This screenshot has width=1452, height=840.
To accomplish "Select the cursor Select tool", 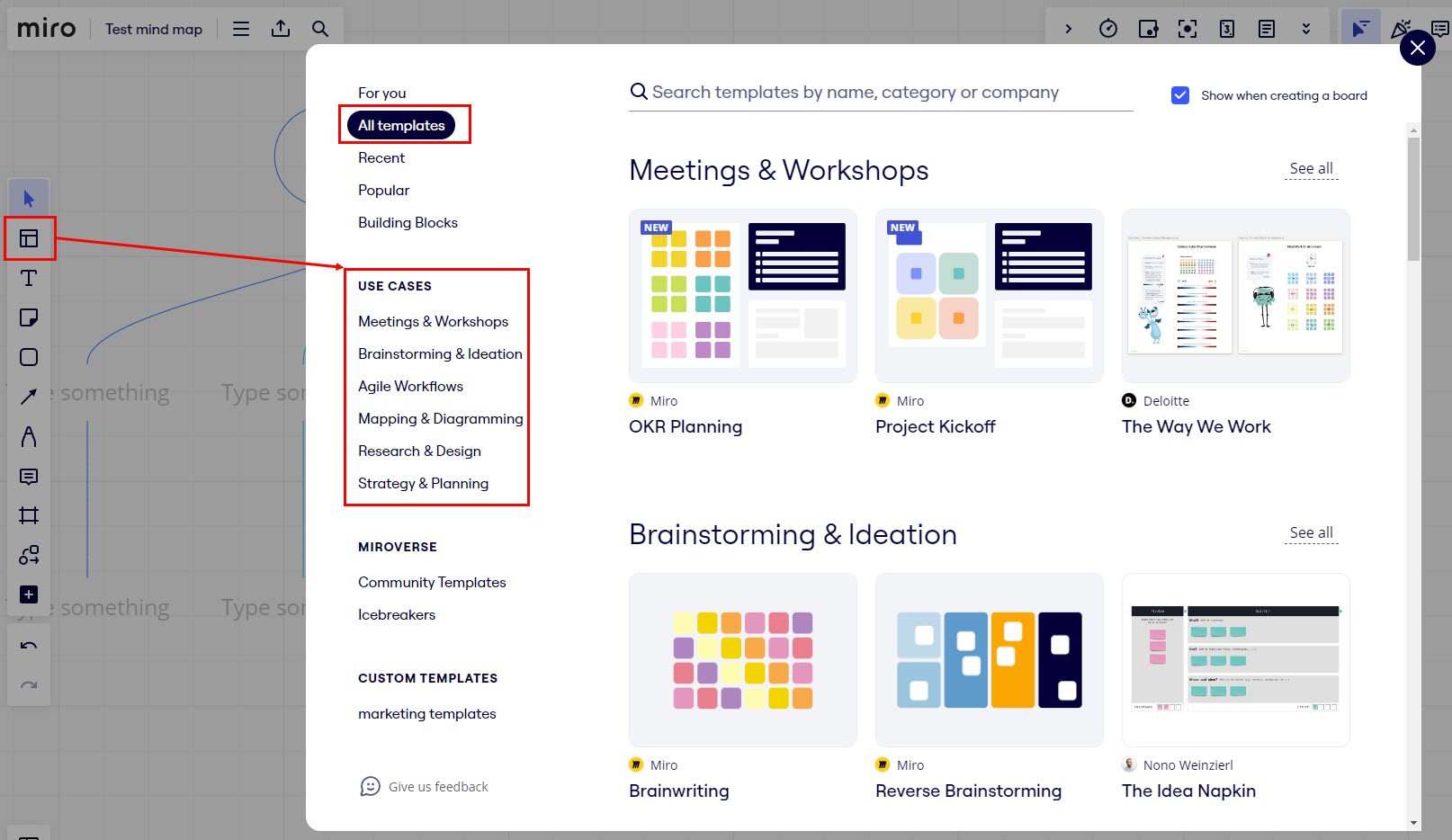I will tap(29, 199).
